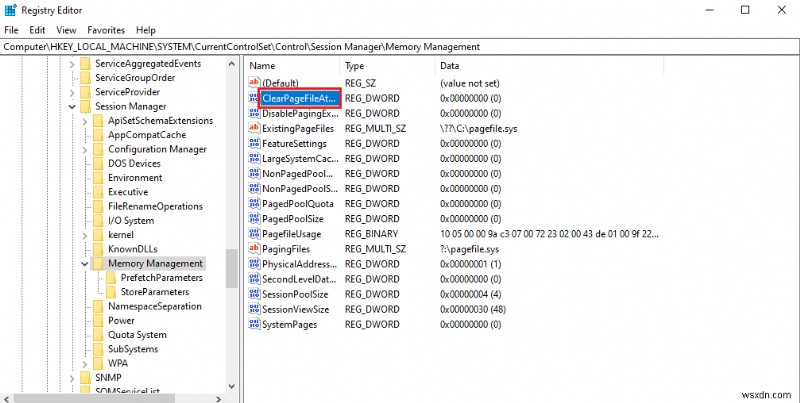Collapse the Session Manager tree node
Viewport: 800px width, 403px height.
tap(72, 107)
